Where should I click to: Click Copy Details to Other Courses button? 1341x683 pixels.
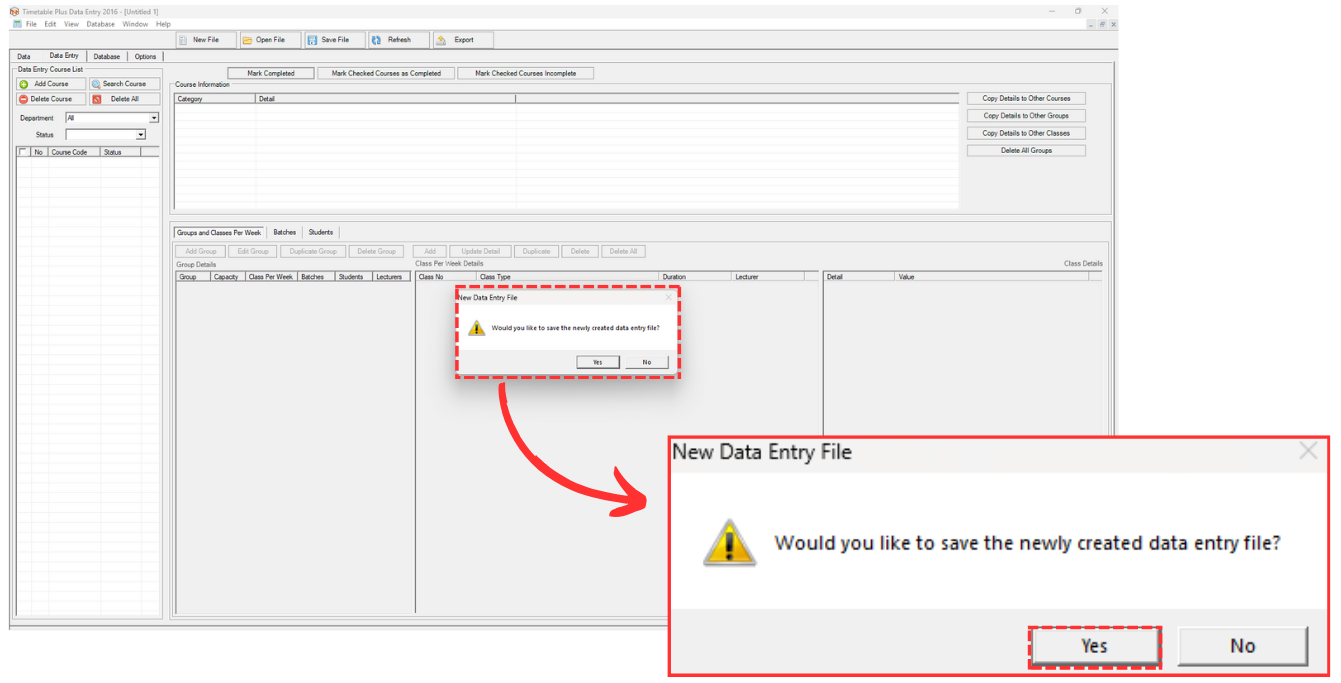pyautogui.click(x=1026, y=98)
